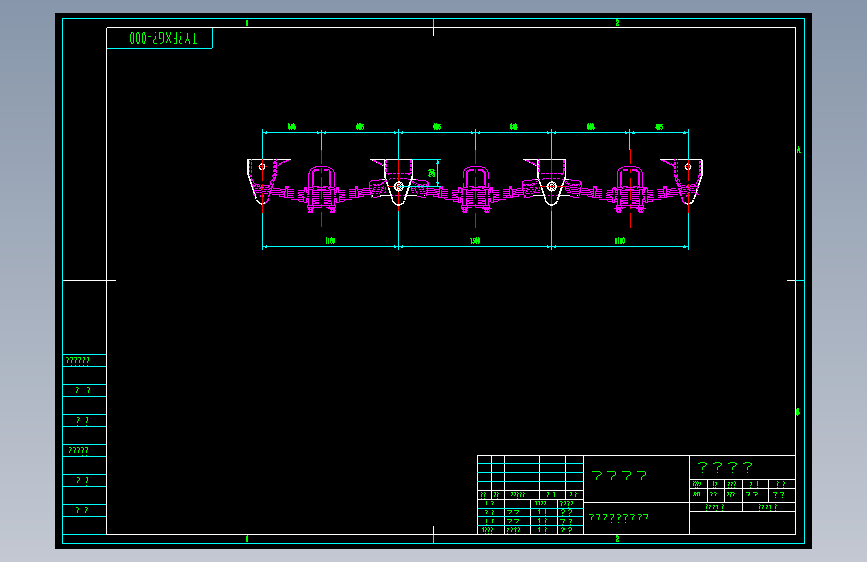Screen dimensions: 867x562
Task: Select the '??????' label in the left margin column
Action: coord(77,361)
